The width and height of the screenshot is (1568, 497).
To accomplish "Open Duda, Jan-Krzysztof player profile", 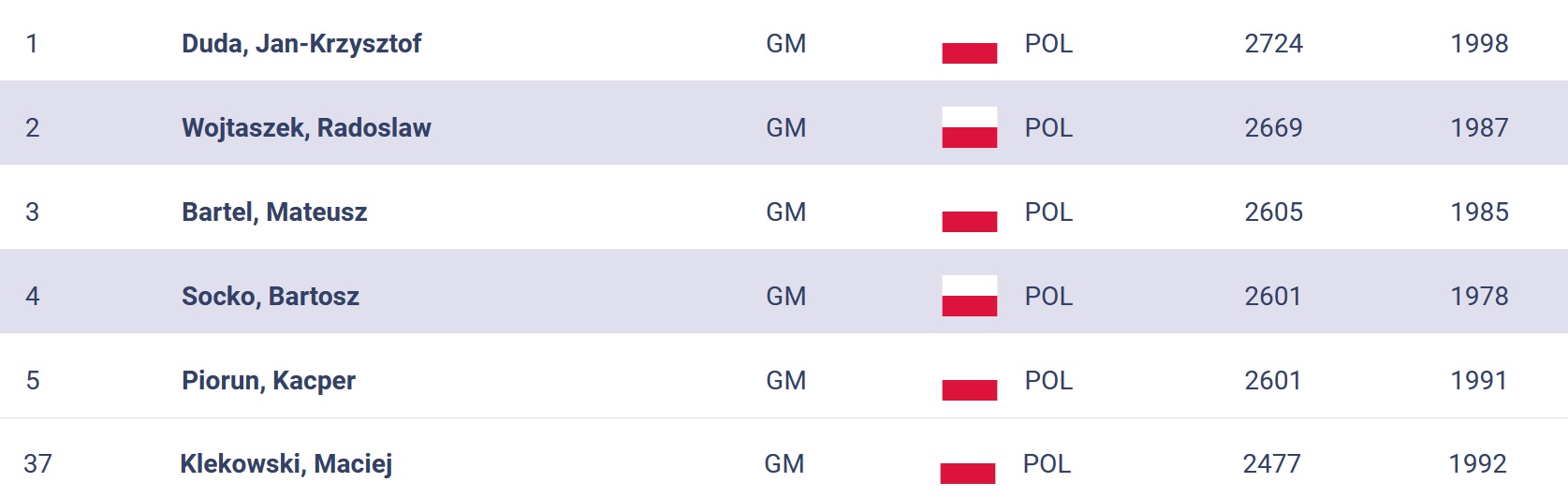I will coord(301,44).
